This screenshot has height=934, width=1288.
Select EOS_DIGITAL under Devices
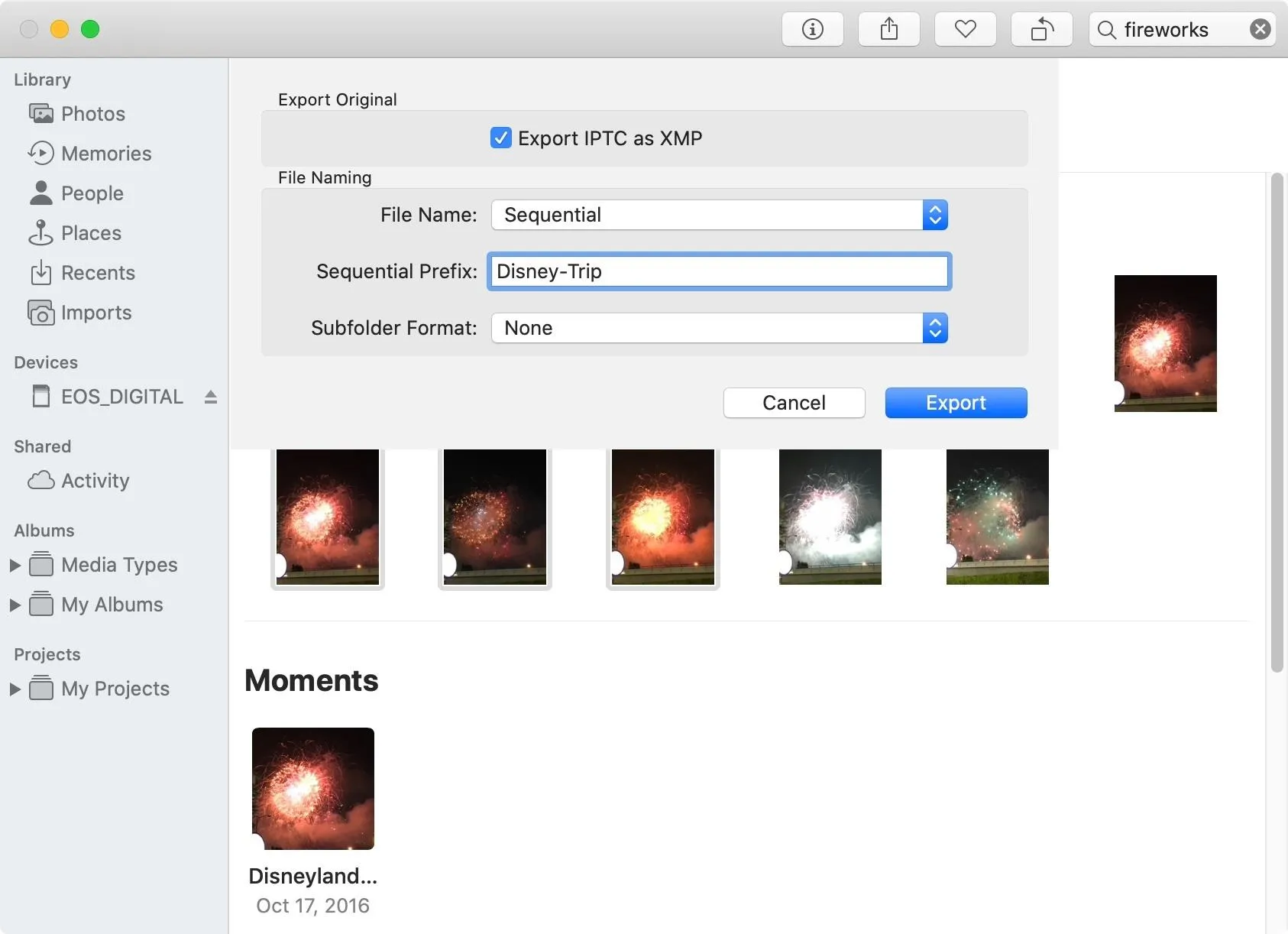coord(122,397)
